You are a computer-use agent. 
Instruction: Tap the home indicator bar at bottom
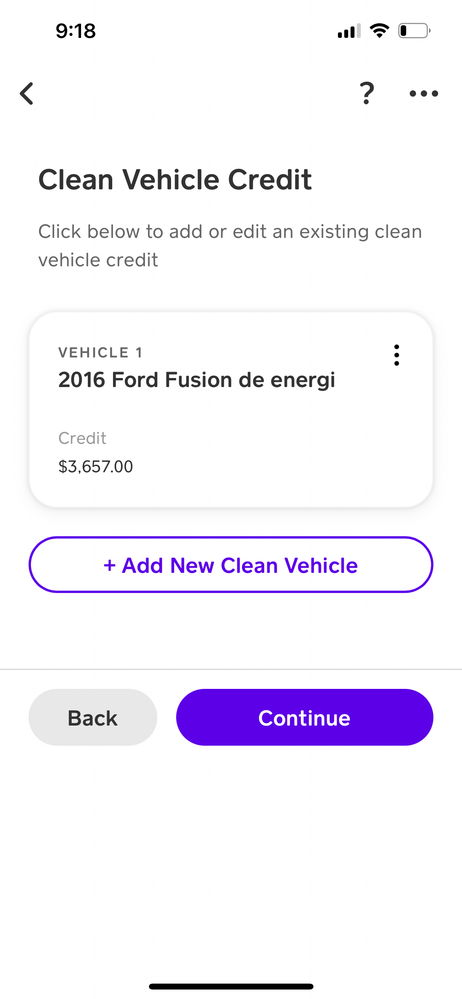231,986
